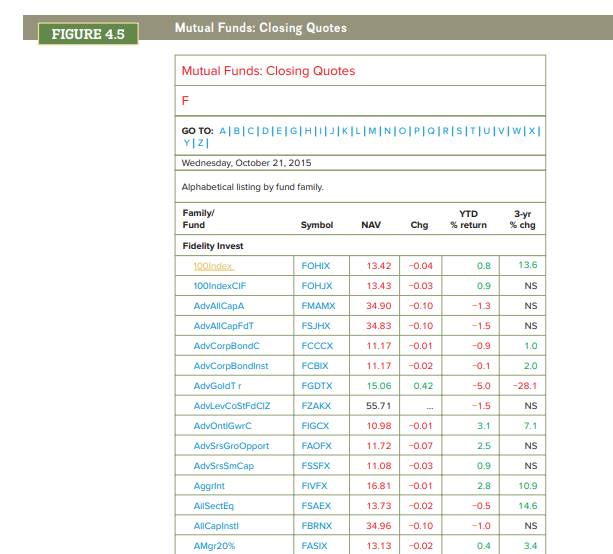Open the AdvAllCapA fund link
The height and width of the screenshot is (554, 613).
pos(217,305)
